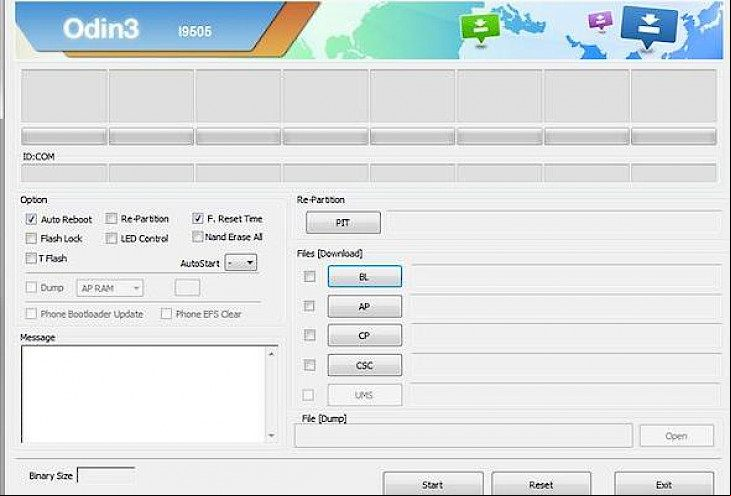Image resolution: width=731 pixels, height=496 pixels.
Task: Tick the checkbox beside BL button
Action: [x=310, y=276]
